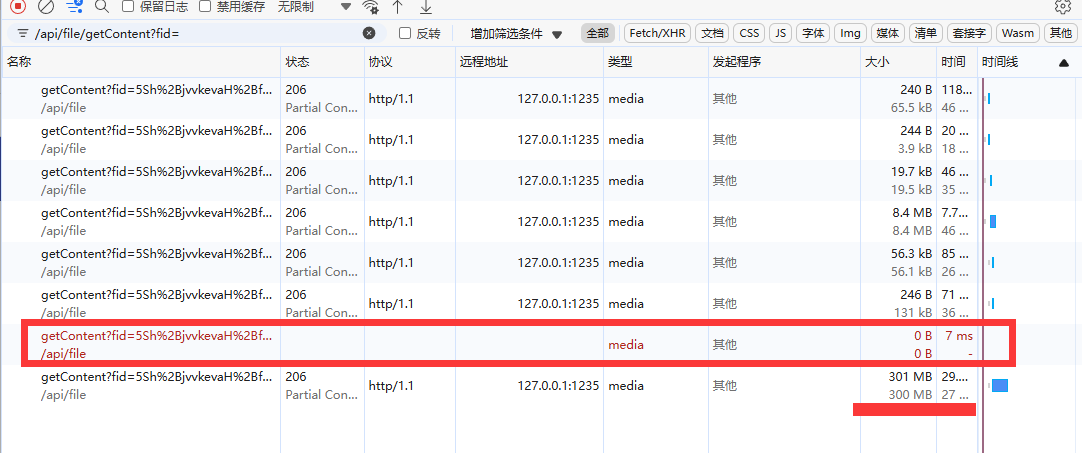Select the failed red getContent request
1082x453 pixels.
click(155, 344)
